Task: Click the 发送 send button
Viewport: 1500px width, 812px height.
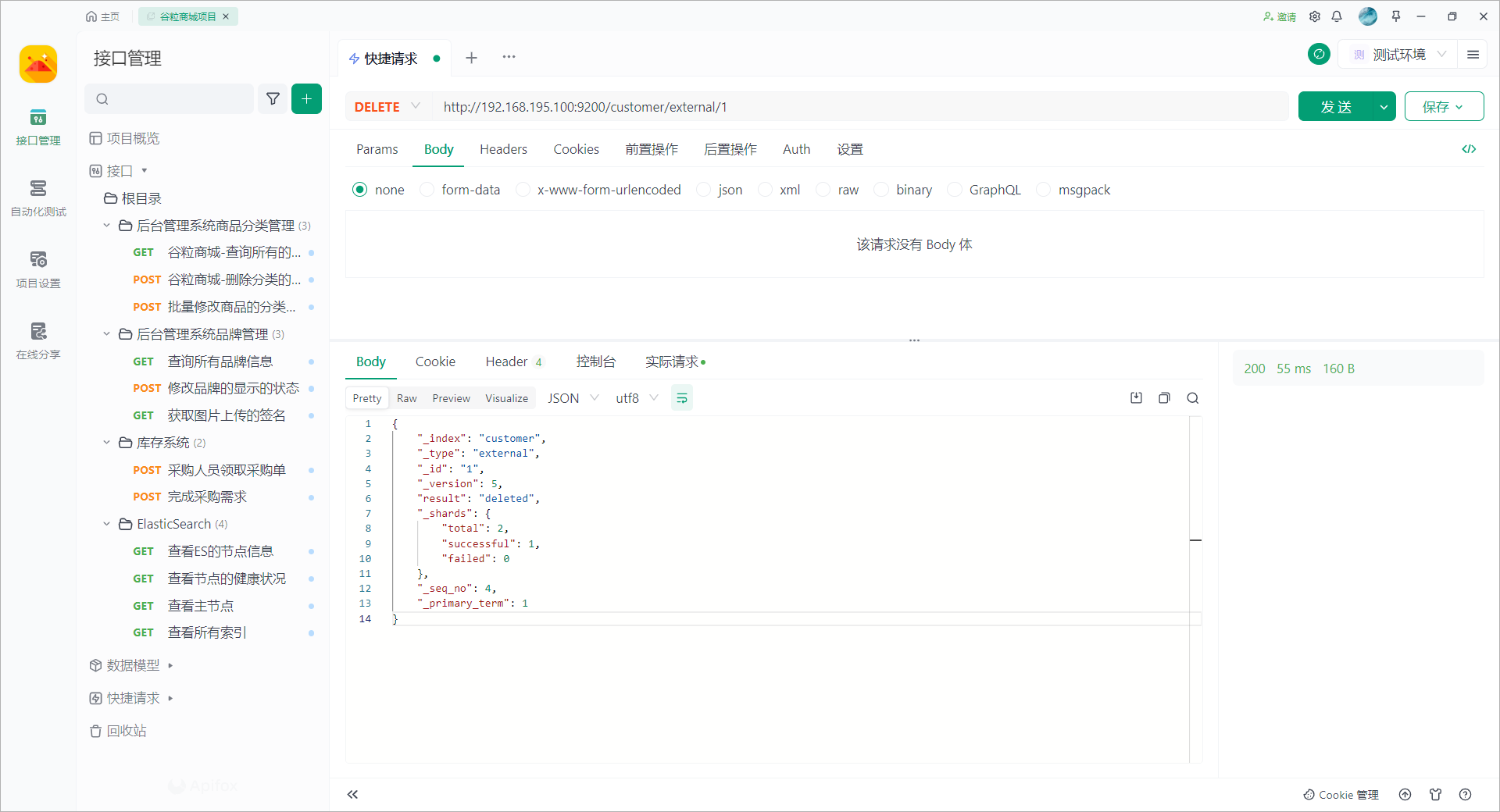Action: (1335, 107)
